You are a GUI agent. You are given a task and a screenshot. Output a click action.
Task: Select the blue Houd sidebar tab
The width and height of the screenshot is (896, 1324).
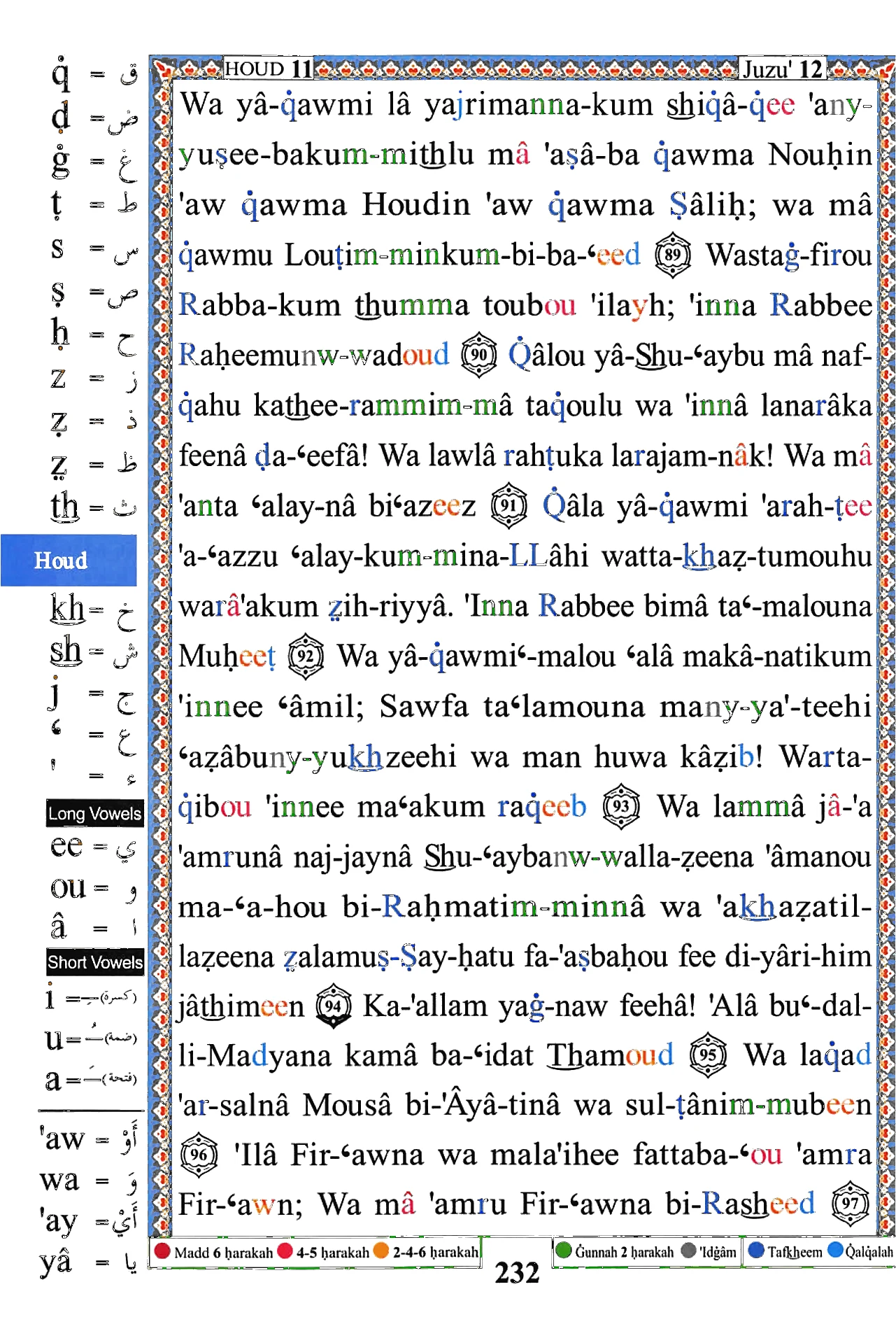point(69,561)
